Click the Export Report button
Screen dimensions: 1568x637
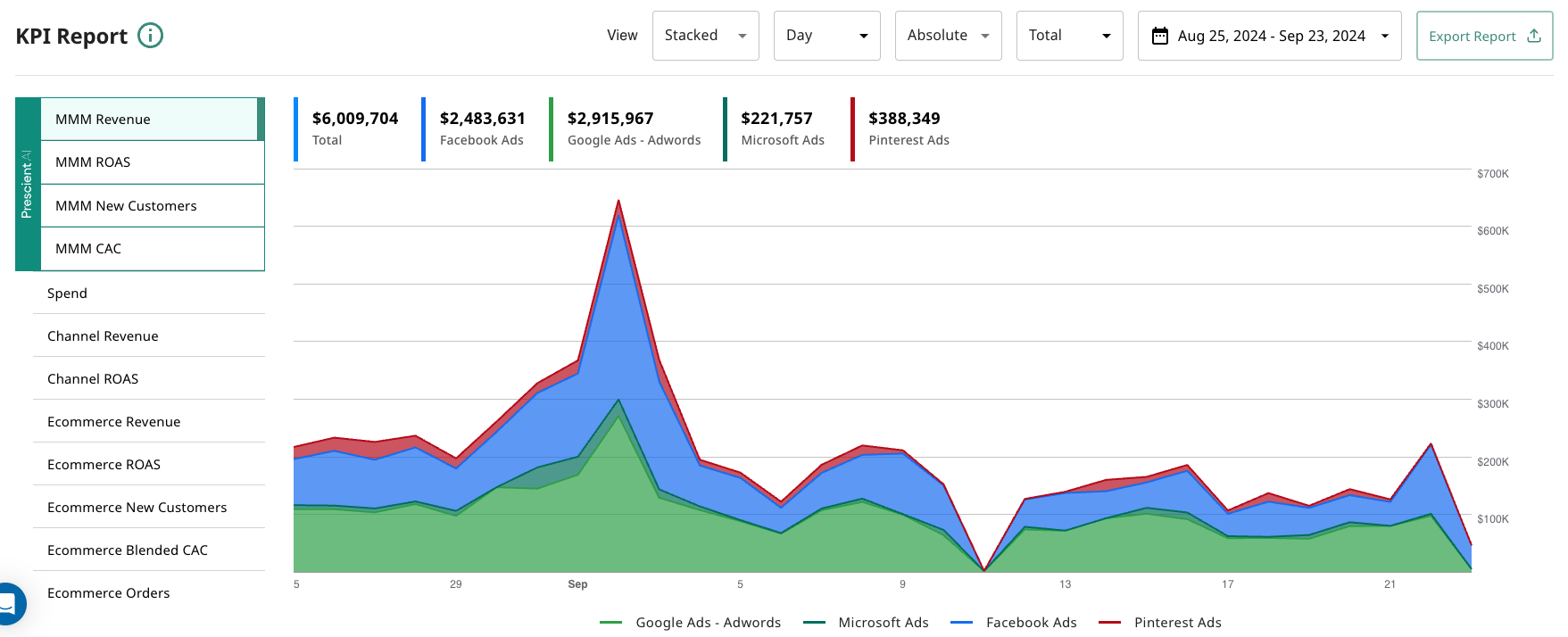click(x=1484, y=36)
